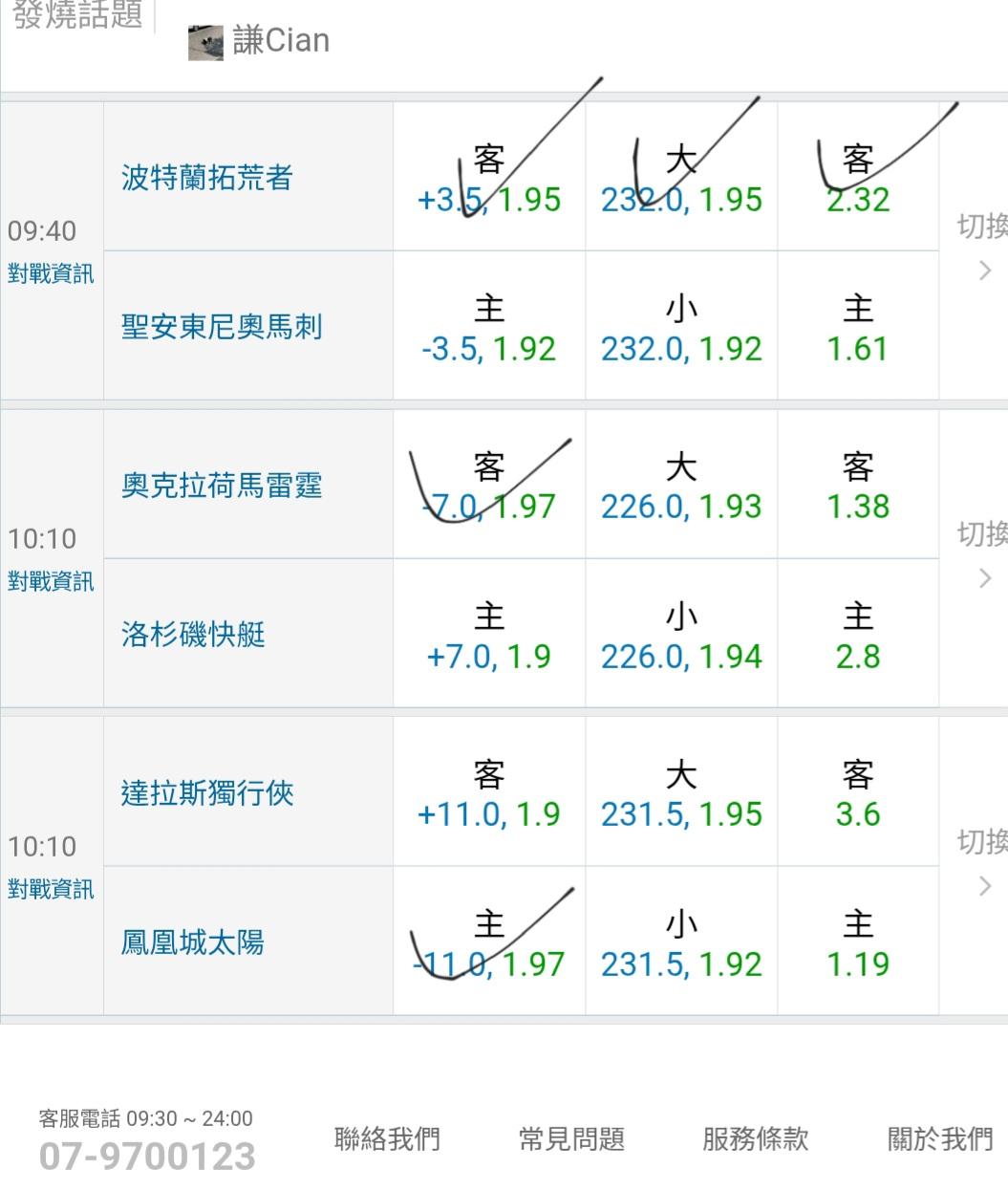Select 主 -3.5 spread for 聖安東尼奧馬刺

(488, 328)
